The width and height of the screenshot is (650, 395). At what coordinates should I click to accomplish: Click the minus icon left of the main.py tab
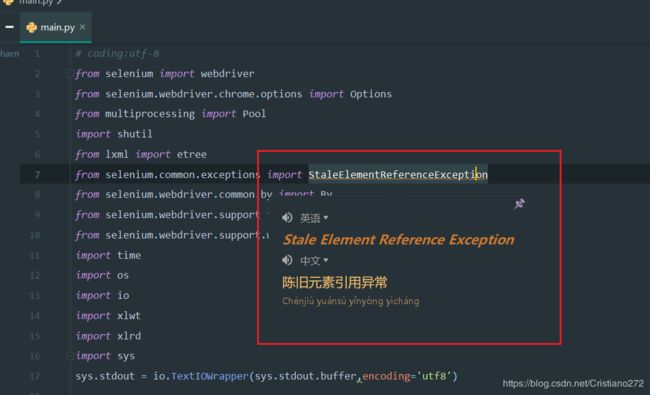(x=9, y=27)
